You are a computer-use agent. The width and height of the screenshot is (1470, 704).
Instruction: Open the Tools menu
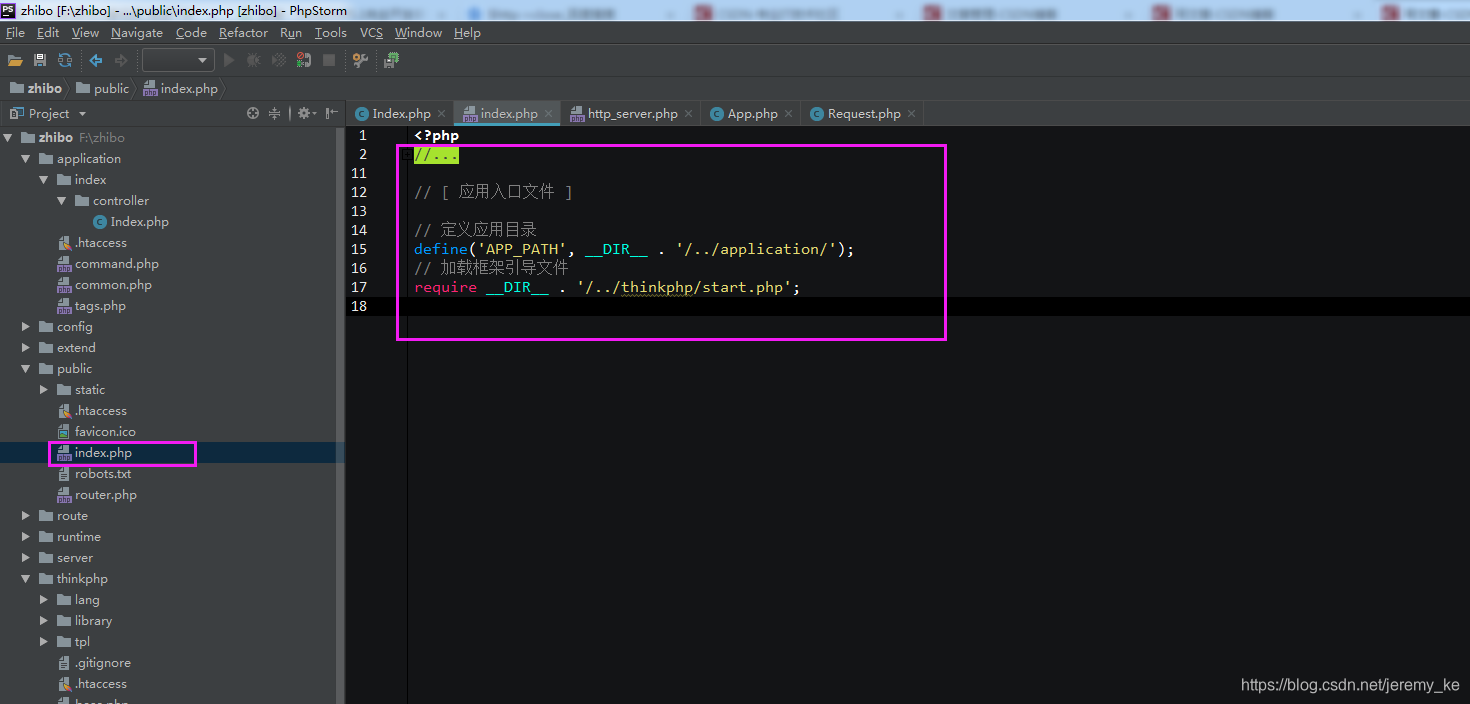330,33
